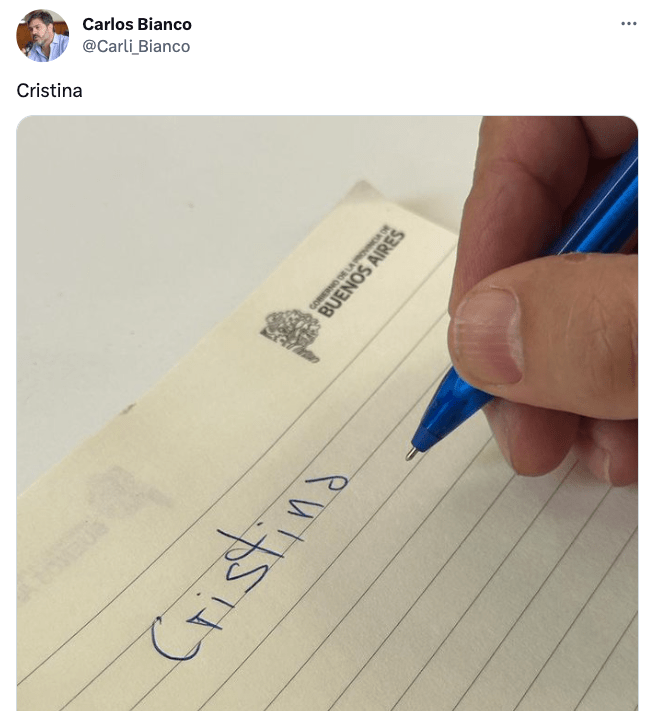
Task: Open Carlos Bianco's profile avatar
Action: 43,35
